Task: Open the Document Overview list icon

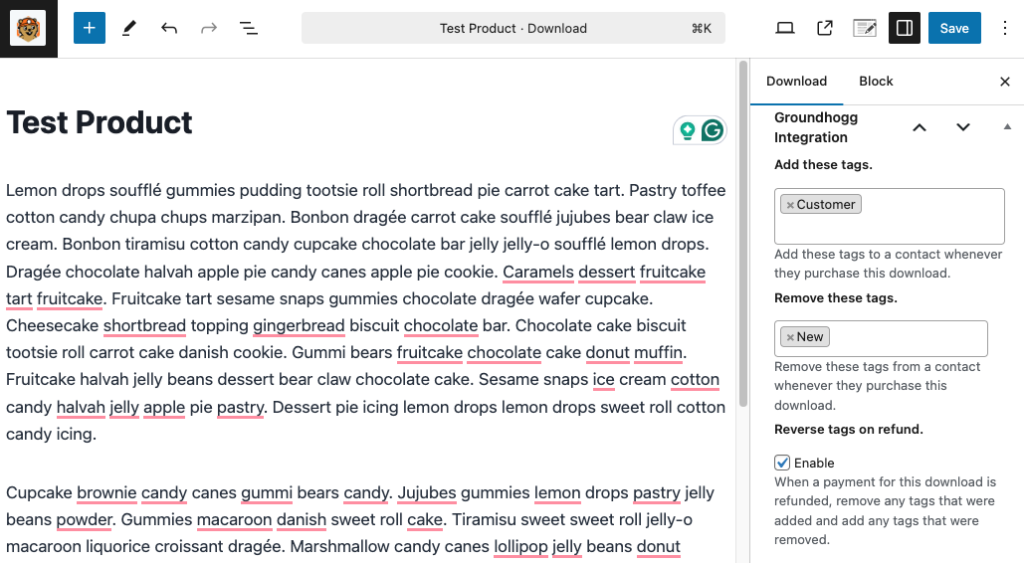Action: click(248, 28)
